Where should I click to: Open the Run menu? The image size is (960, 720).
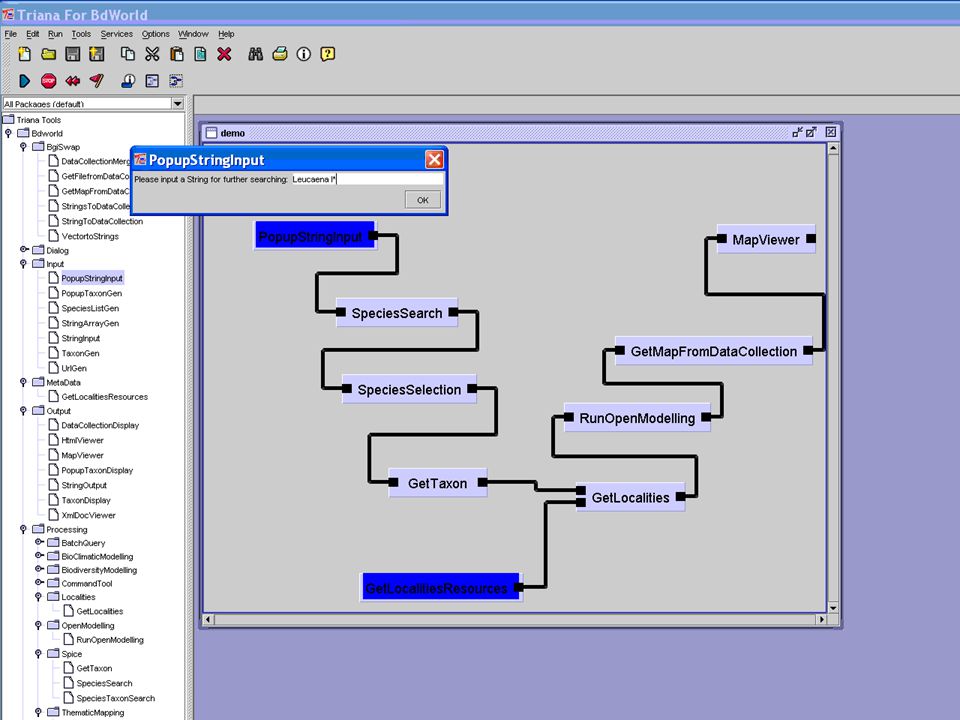click(x=55, y=34)
